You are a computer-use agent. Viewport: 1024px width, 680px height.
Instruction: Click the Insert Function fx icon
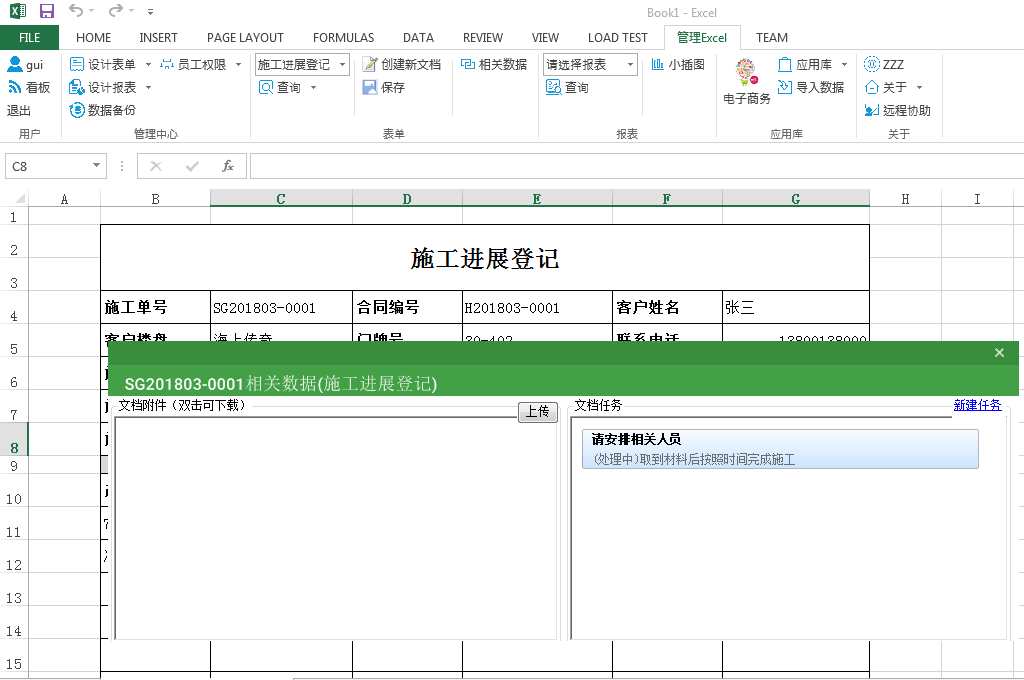(x=227, y=166)
